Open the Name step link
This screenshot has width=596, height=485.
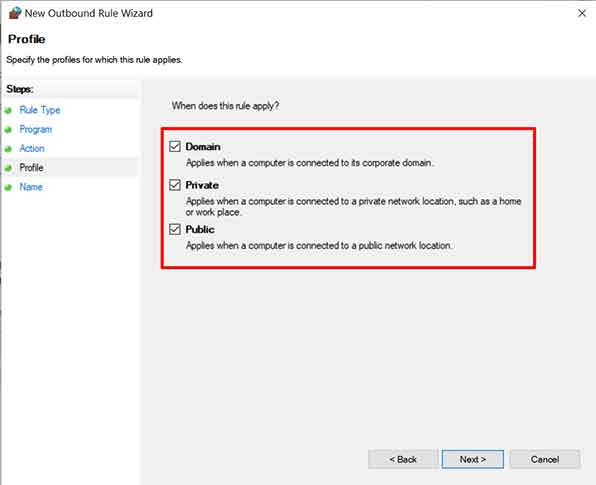point(31,187)
